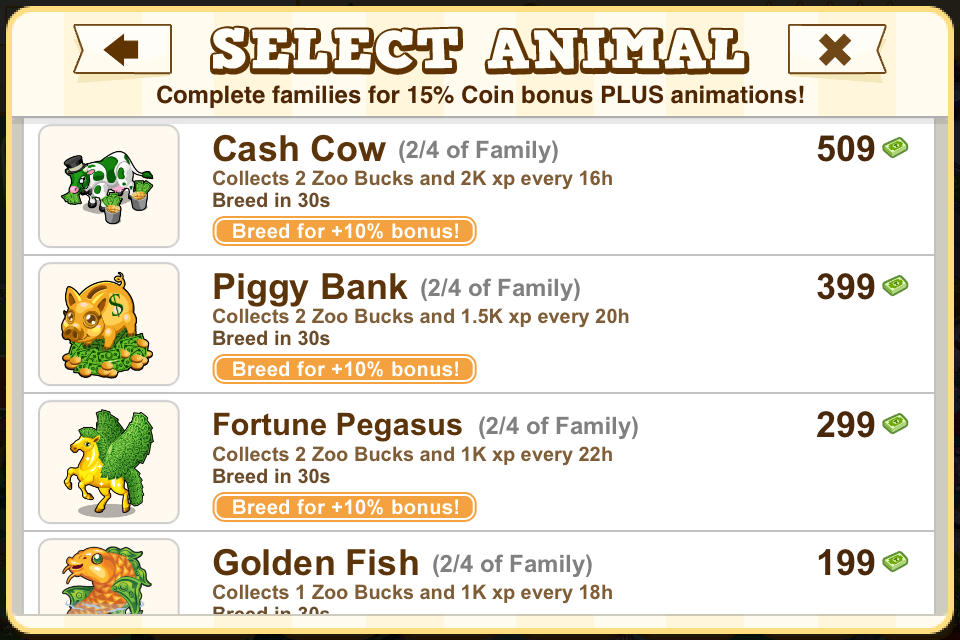Click the Cash Cow breed bonus button
The width and height of the screenshot is (960, 640).
pyautogui.click(x=344, y=231)
